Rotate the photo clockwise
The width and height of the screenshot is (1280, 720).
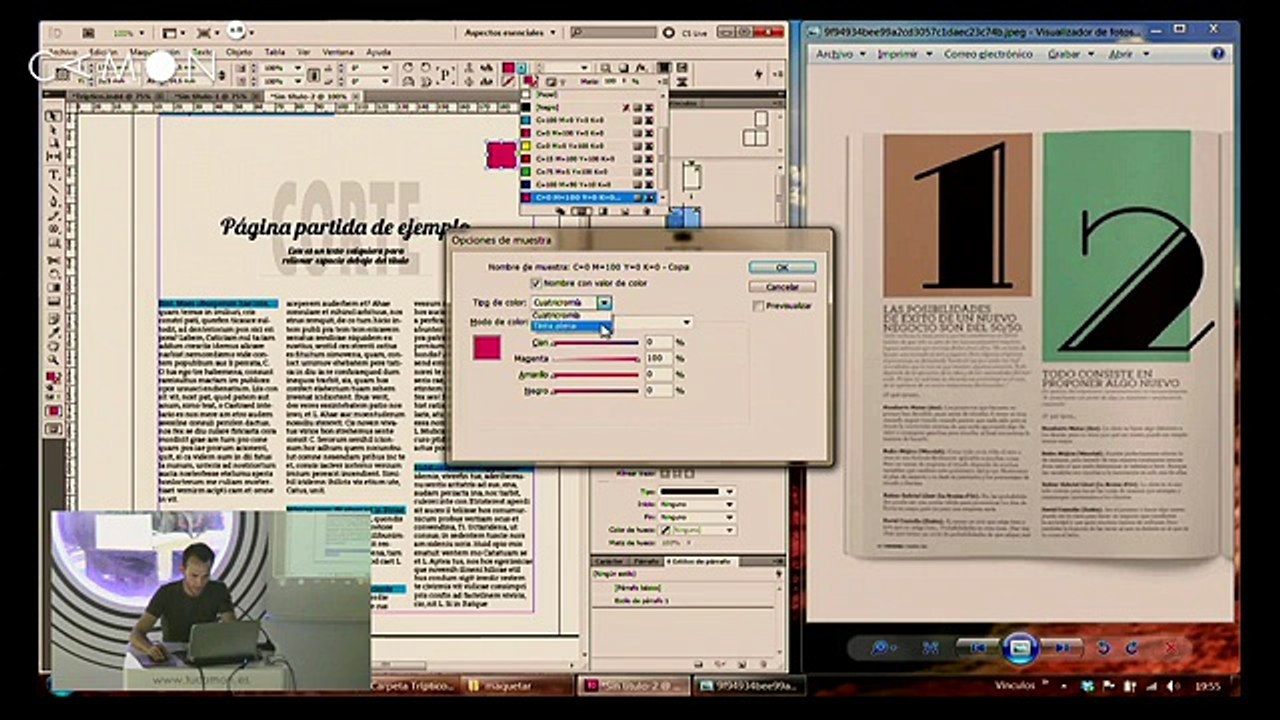(1131, 648)
